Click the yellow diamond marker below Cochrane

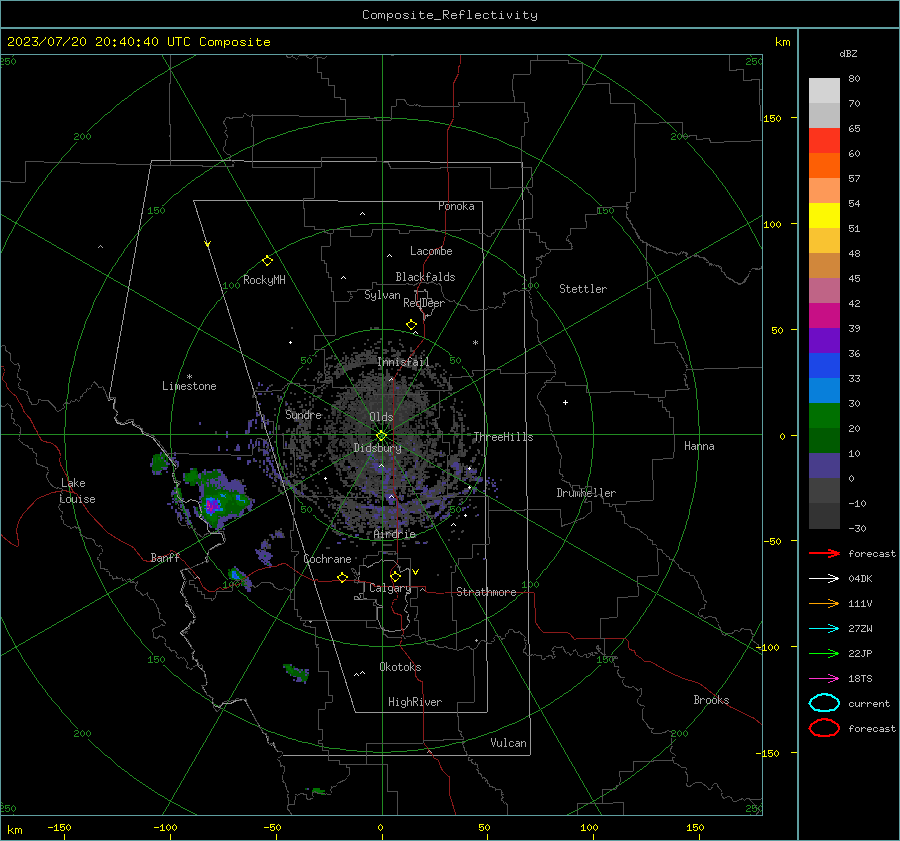coord(343,578)
